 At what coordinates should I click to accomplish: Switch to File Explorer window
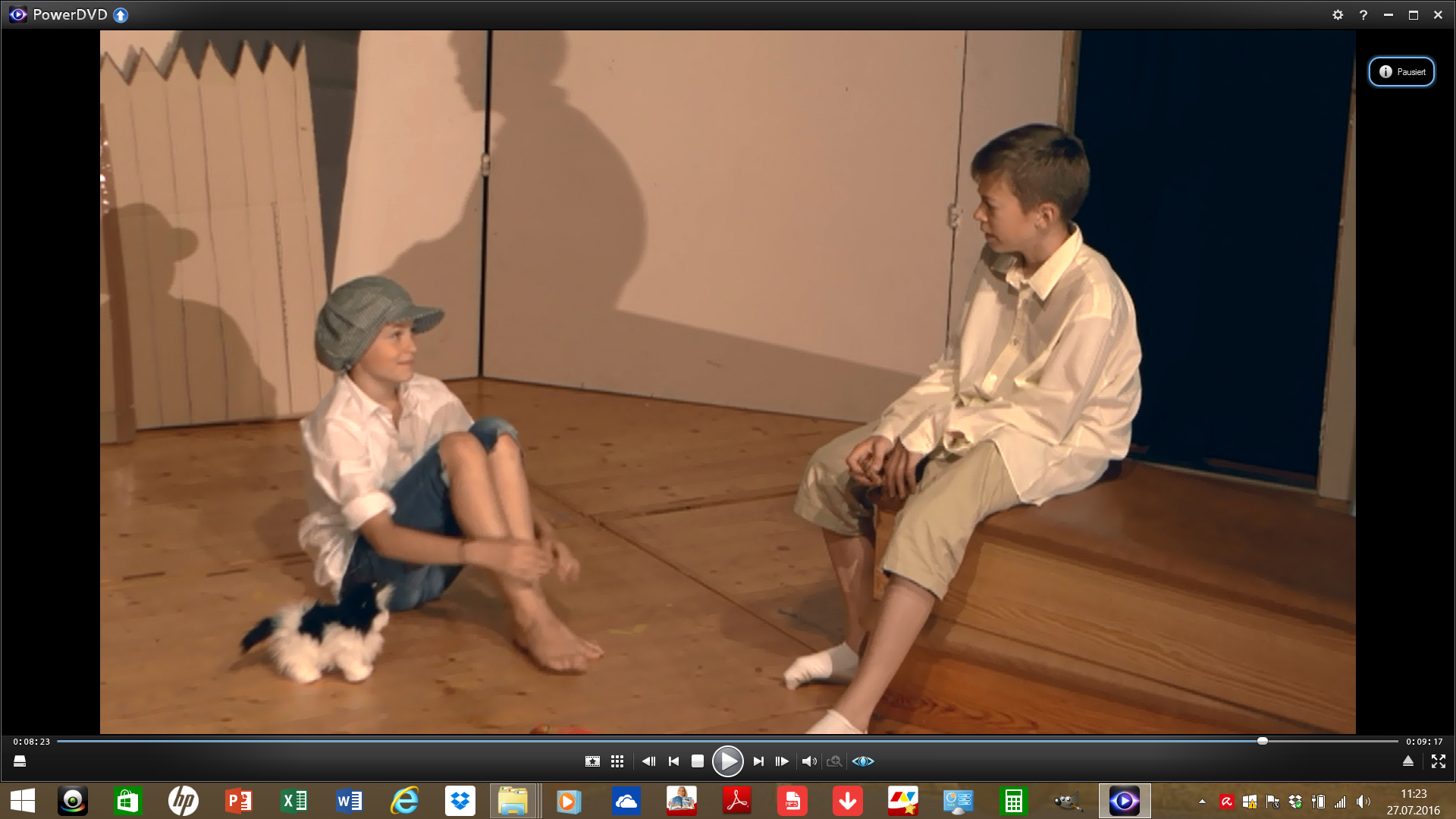[513, 801]
